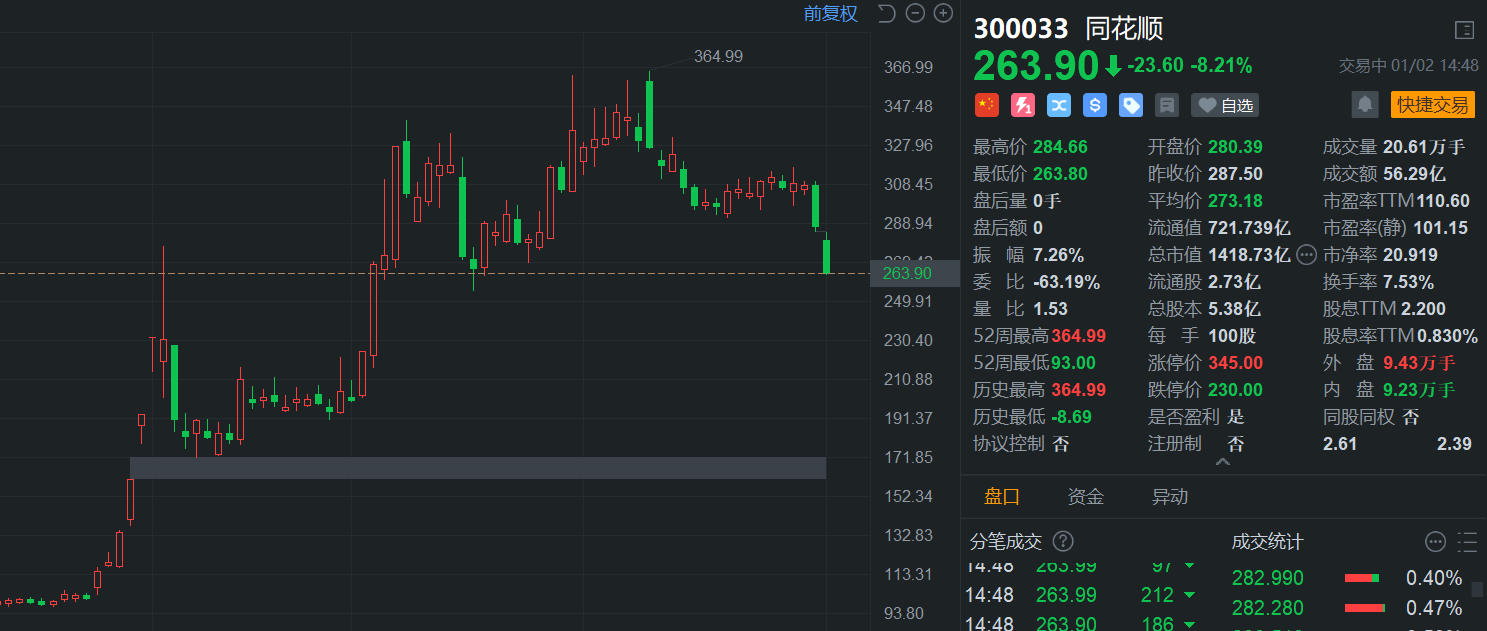
Task: Click the stock code 300033
Action: 1021,29
